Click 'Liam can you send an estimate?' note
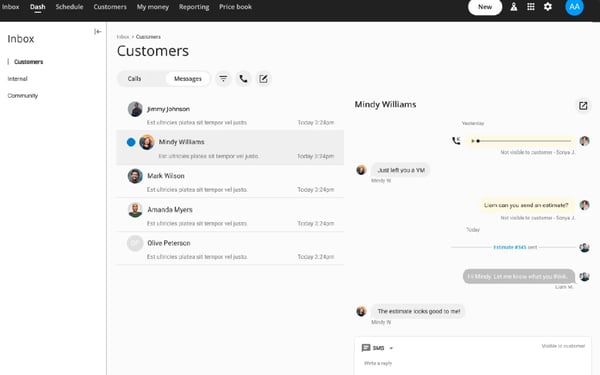Viewport: 600px width, 375px height. click(x=527, y=205)
